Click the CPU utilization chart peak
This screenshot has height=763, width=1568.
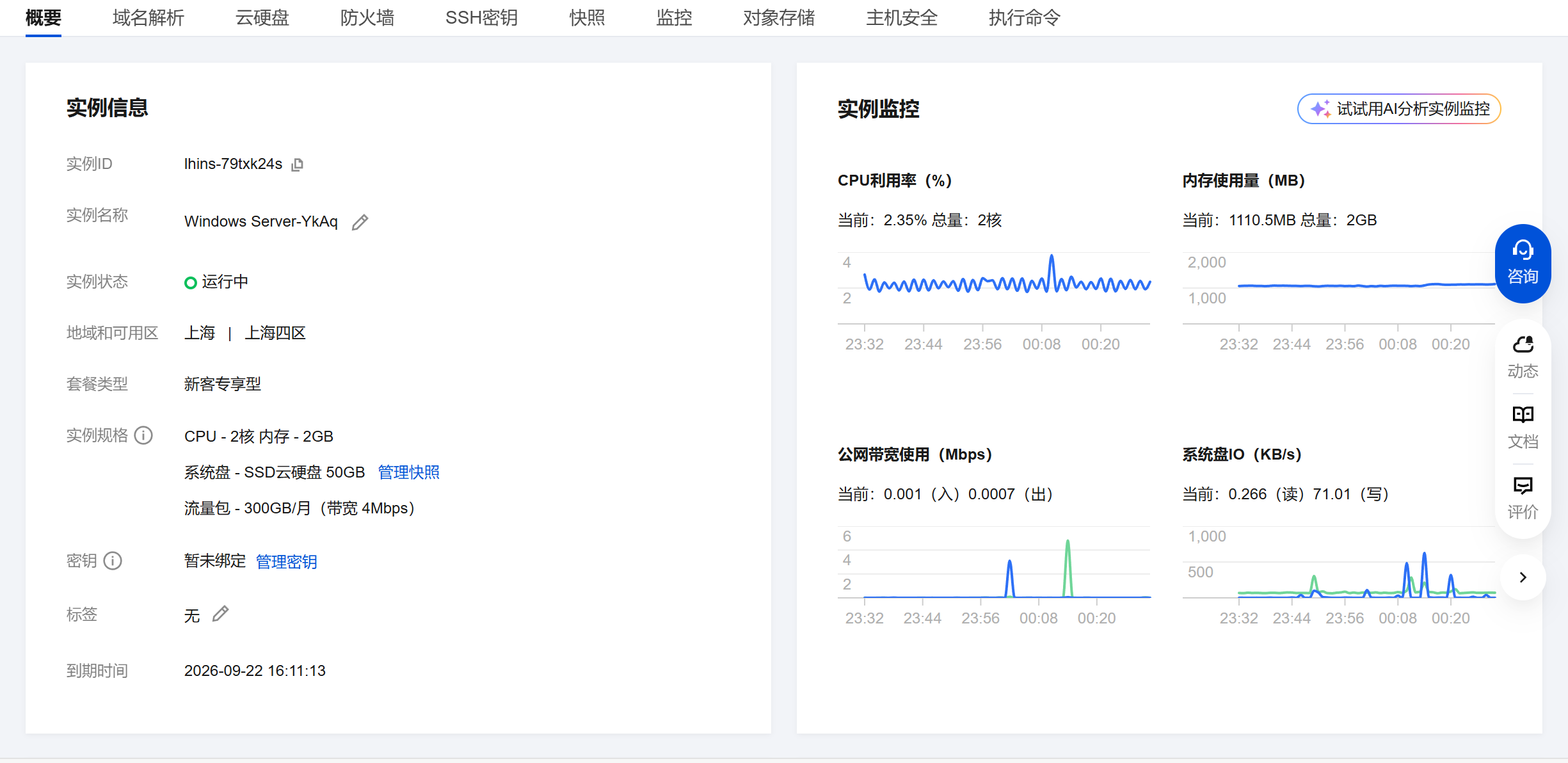coord(1052,256)
